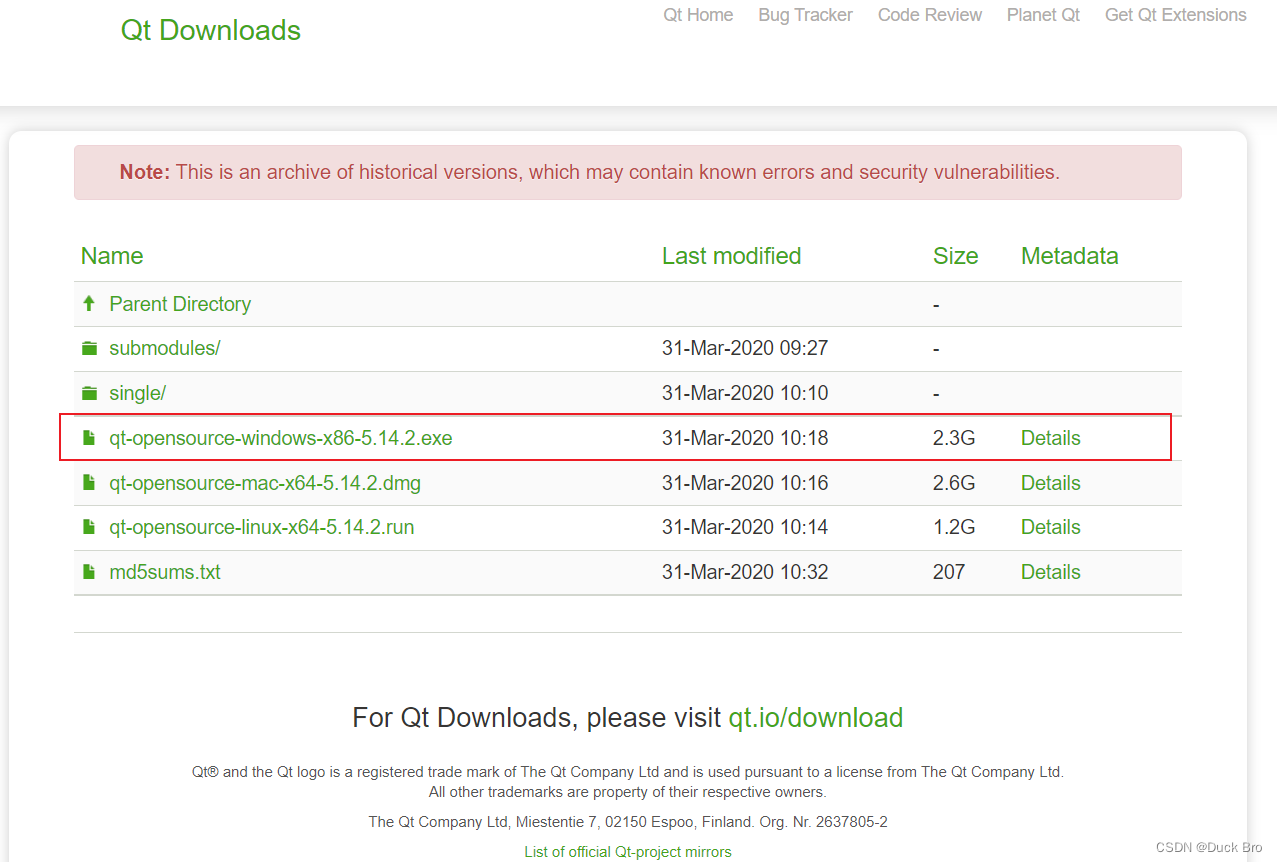This screenshot has width=1277, height=862.
Task: Follow the qt.io/download link
Action: tap(816, 718)
